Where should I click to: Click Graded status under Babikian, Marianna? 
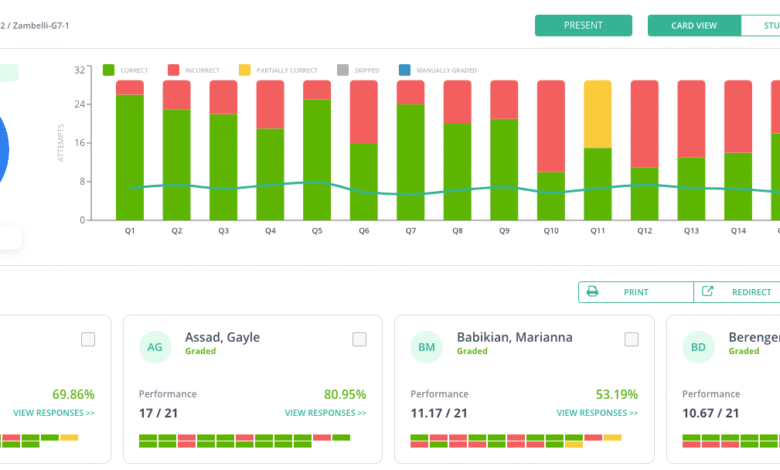[472, 351]
